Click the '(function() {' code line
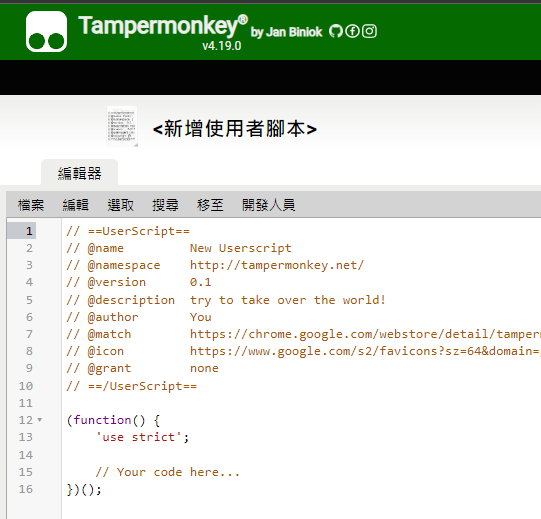 pyautogui.click(x=113, y=420)
